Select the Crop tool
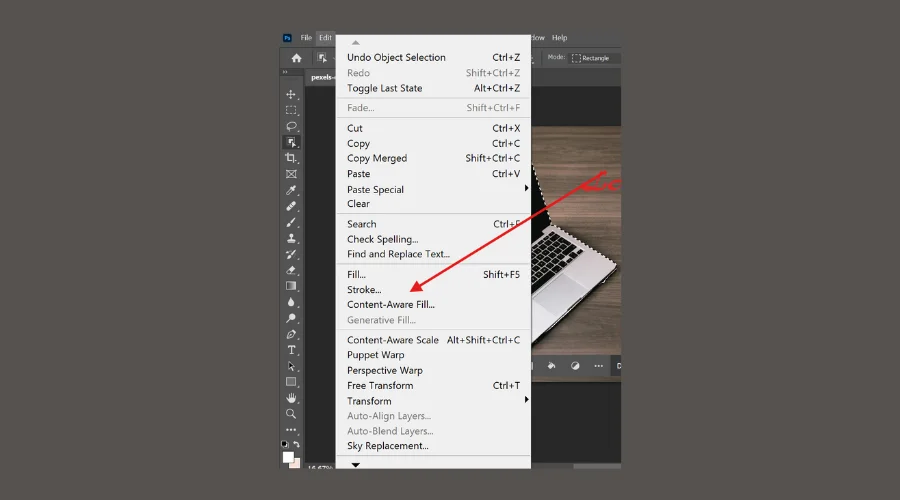The height and width of the screenshot is (500, 900). coord(291,158)
